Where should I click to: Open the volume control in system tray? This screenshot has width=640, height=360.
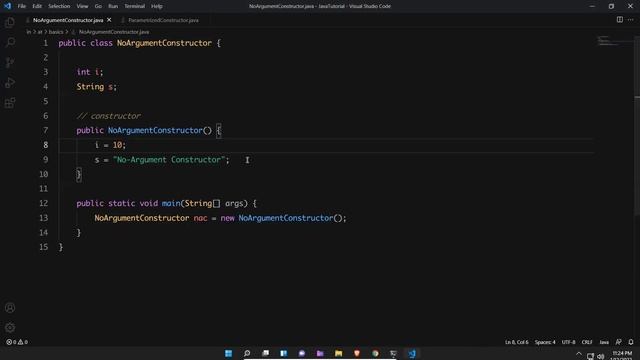pyautogui.click(x=600, y=356)
